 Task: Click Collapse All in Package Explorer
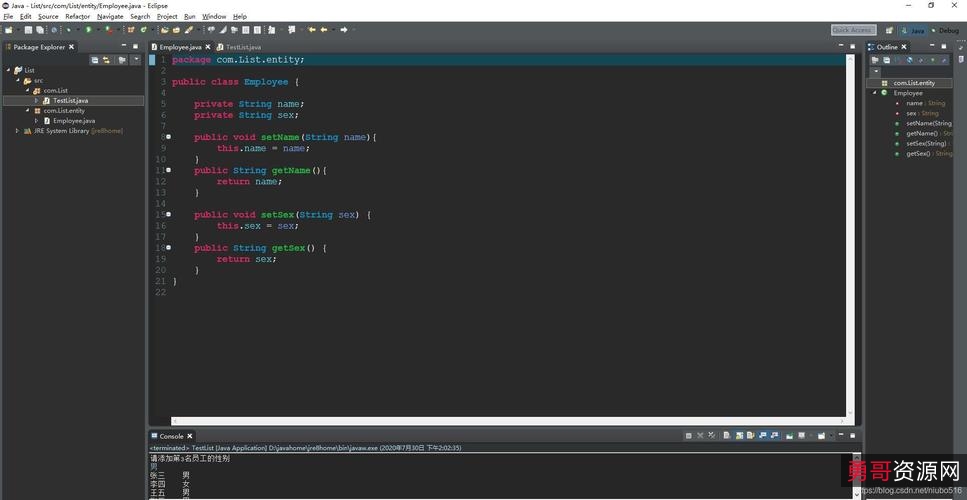coord(95,60)
